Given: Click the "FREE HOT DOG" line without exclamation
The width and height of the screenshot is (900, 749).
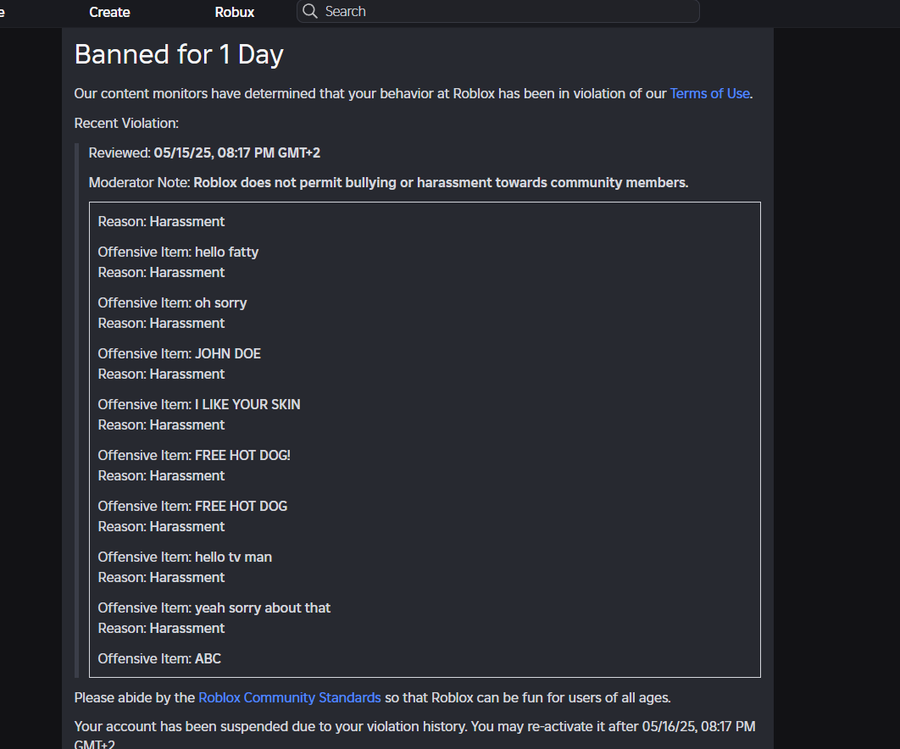Looking at the screenshot, I should click(x=192, y=506).
